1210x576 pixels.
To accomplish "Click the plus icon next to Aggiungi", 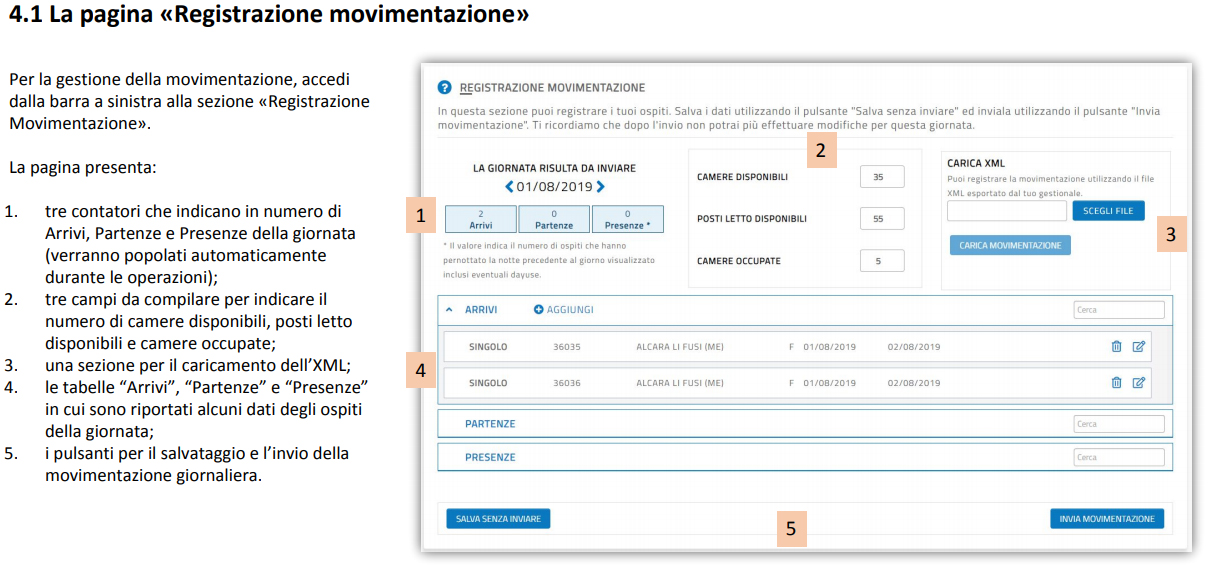I will coord(538,310).
